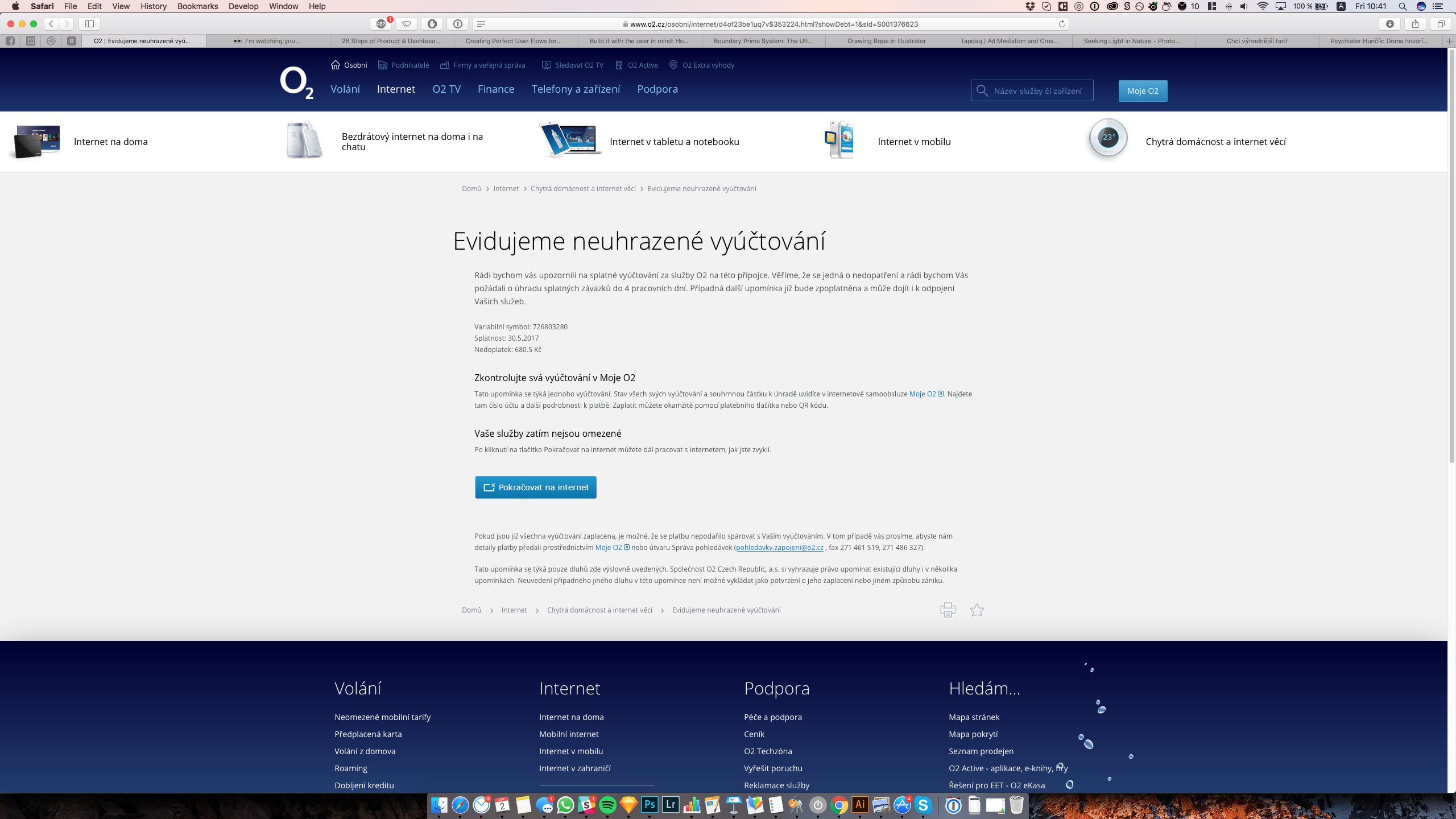Open new tab plus button
This screenshot has width=1456, height=819.
[1449, 41]
